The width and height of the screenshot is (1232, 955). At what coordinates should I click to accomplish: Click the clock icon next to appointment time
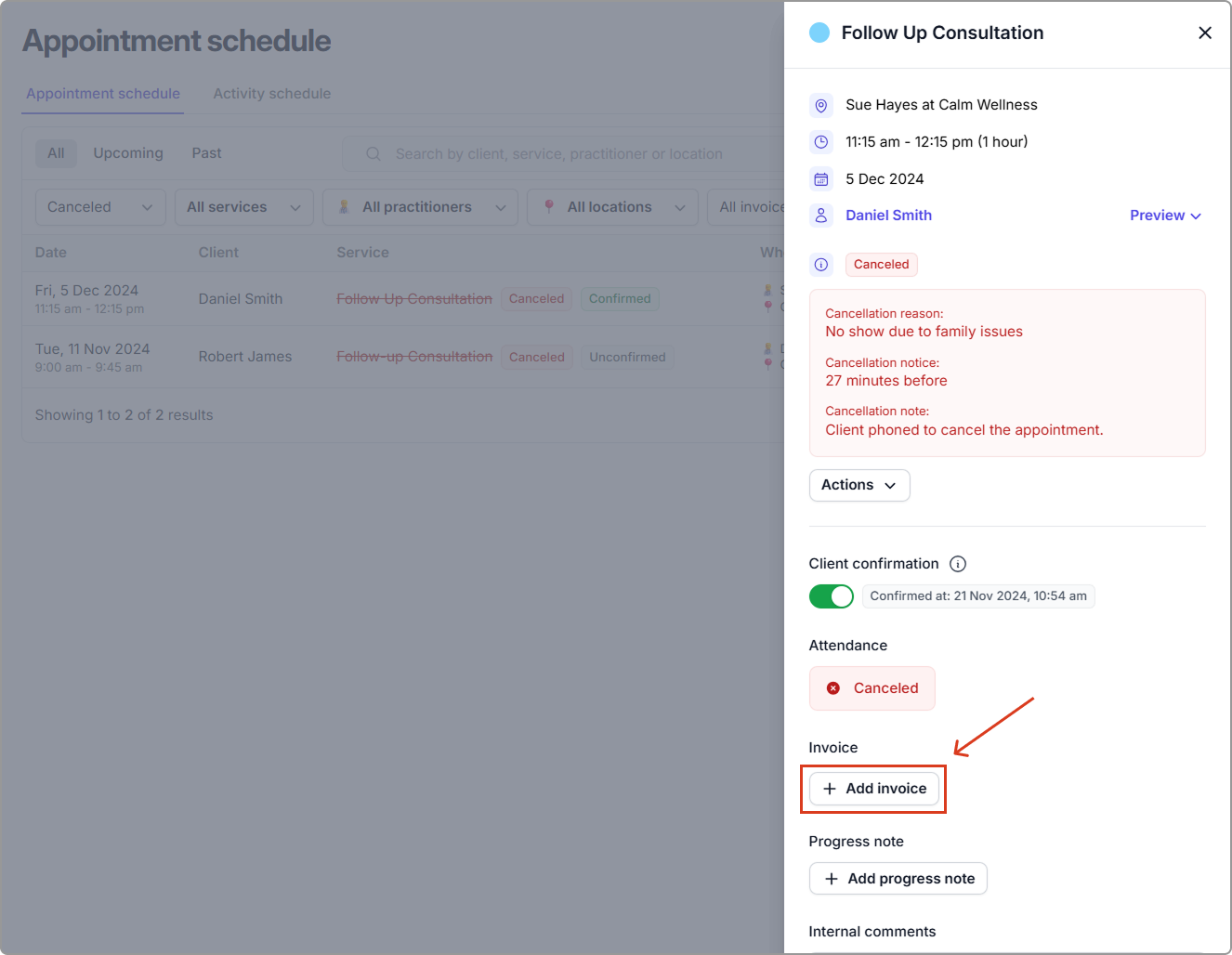820,142
